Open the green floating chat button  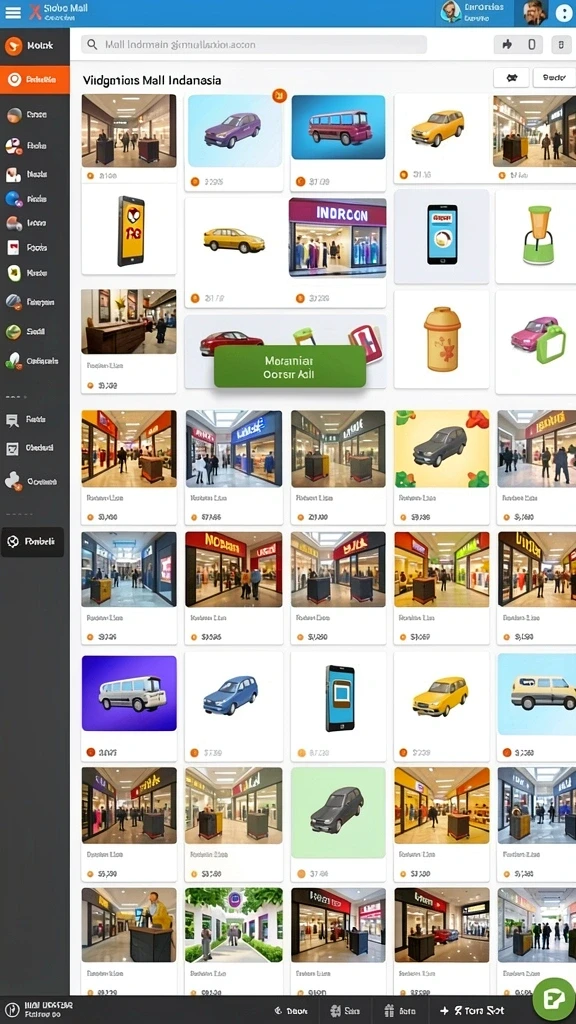(x=554, y=999)
